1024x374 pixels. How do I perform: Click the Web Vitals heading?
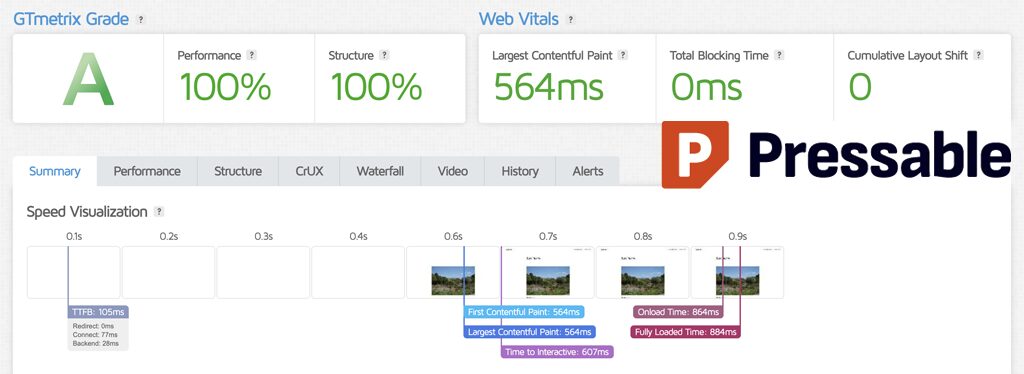(x=519, y=19)
